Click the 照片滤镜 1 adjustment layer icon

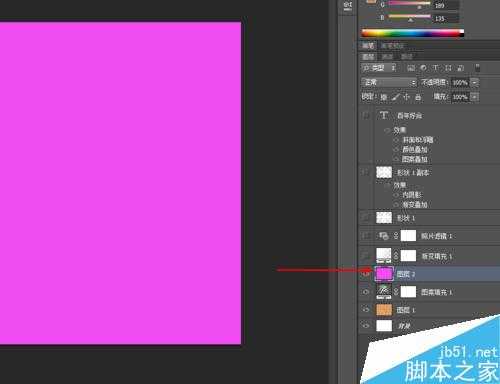tap(383, 236)
